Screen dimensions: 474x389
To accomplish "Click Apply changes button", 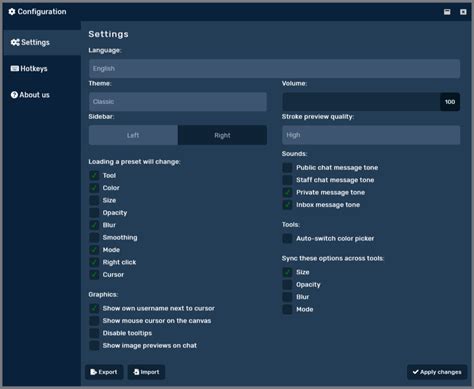I will click(437, 372).
